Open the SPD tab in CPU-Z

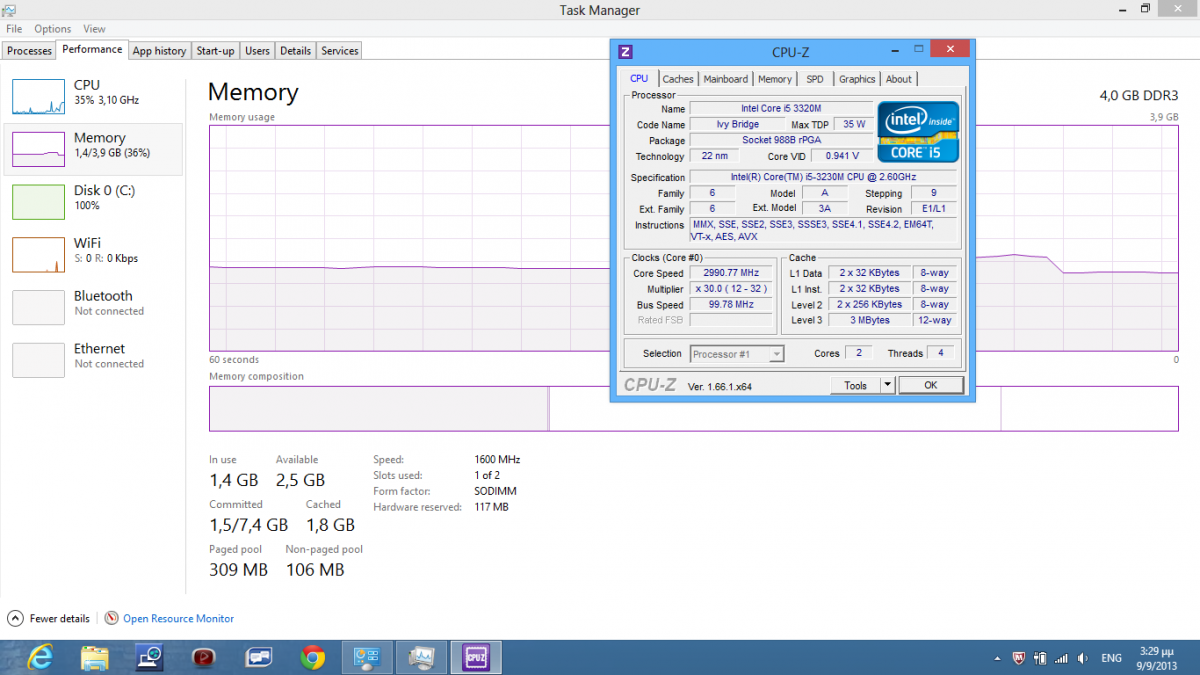pyautogui.click(x=815, y=79)
